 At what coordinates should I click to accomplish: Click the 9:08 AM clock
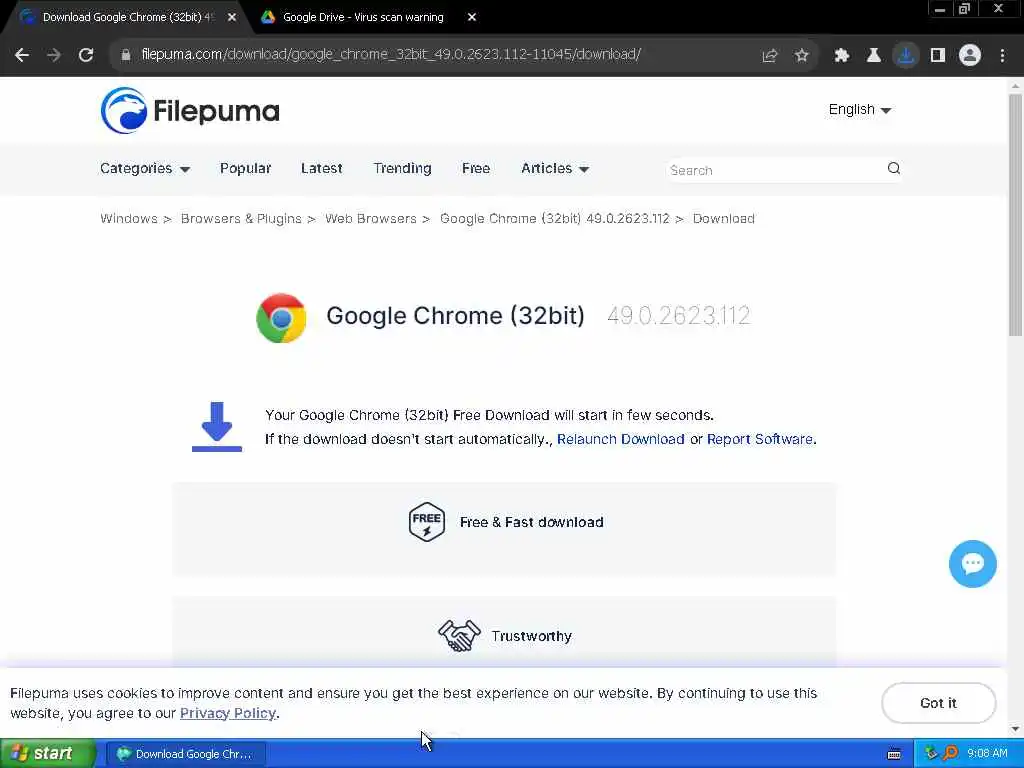click(987, 754)
